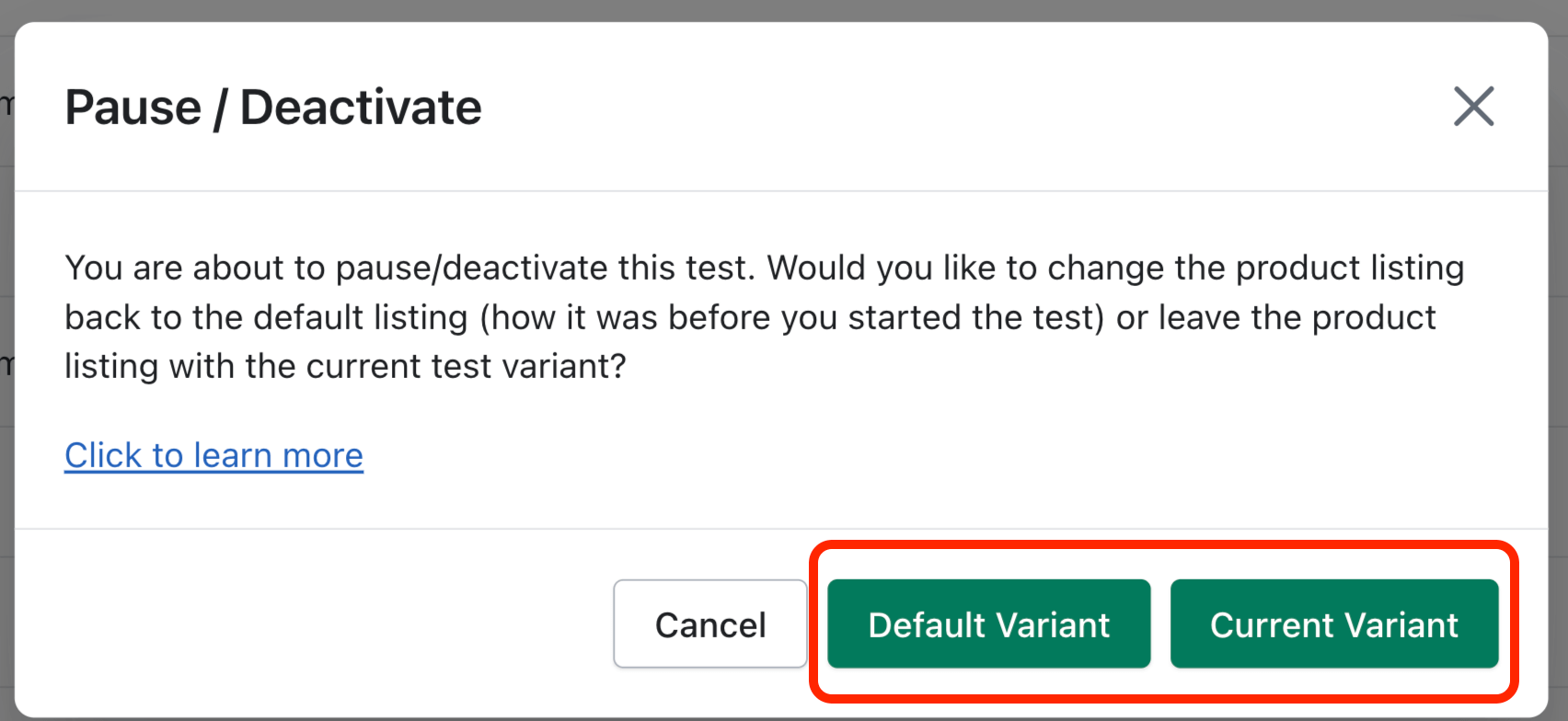Viewport: 1568px width, 721px height.
Task: Click the word "Deactivate" in the header
Action: 361,108
